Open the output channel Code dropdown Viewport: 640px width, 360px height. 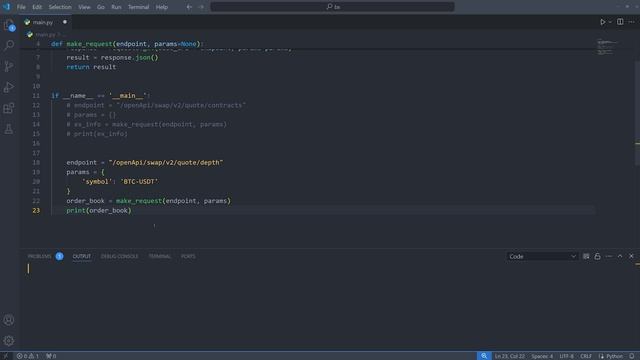tap(542, 256)
